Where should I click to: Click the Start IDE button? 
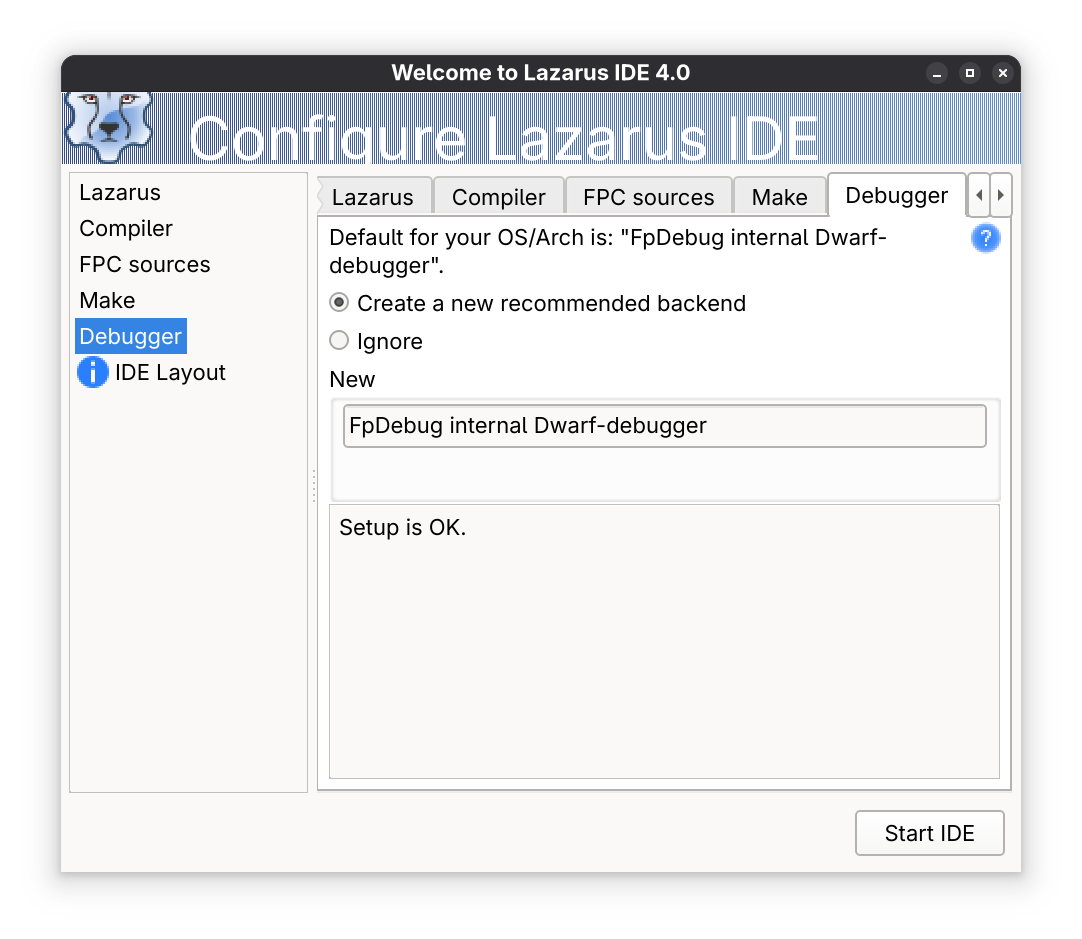[x=929, y=833]
